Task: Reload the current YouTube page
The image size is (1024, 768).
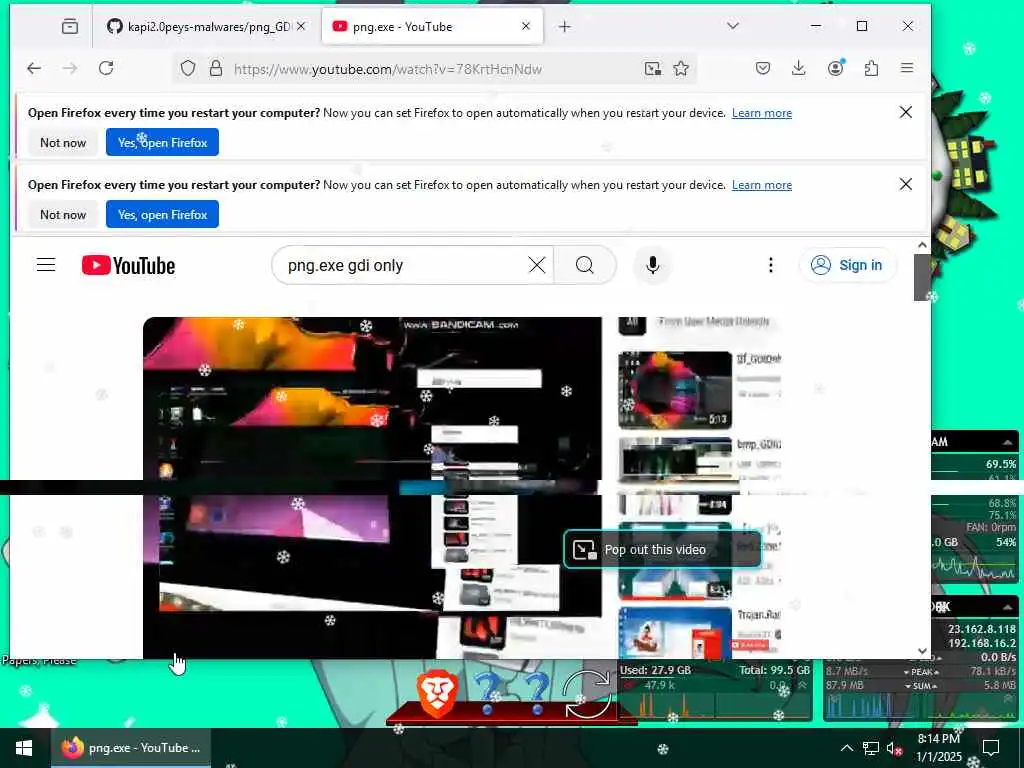Action: pos(106,68)
